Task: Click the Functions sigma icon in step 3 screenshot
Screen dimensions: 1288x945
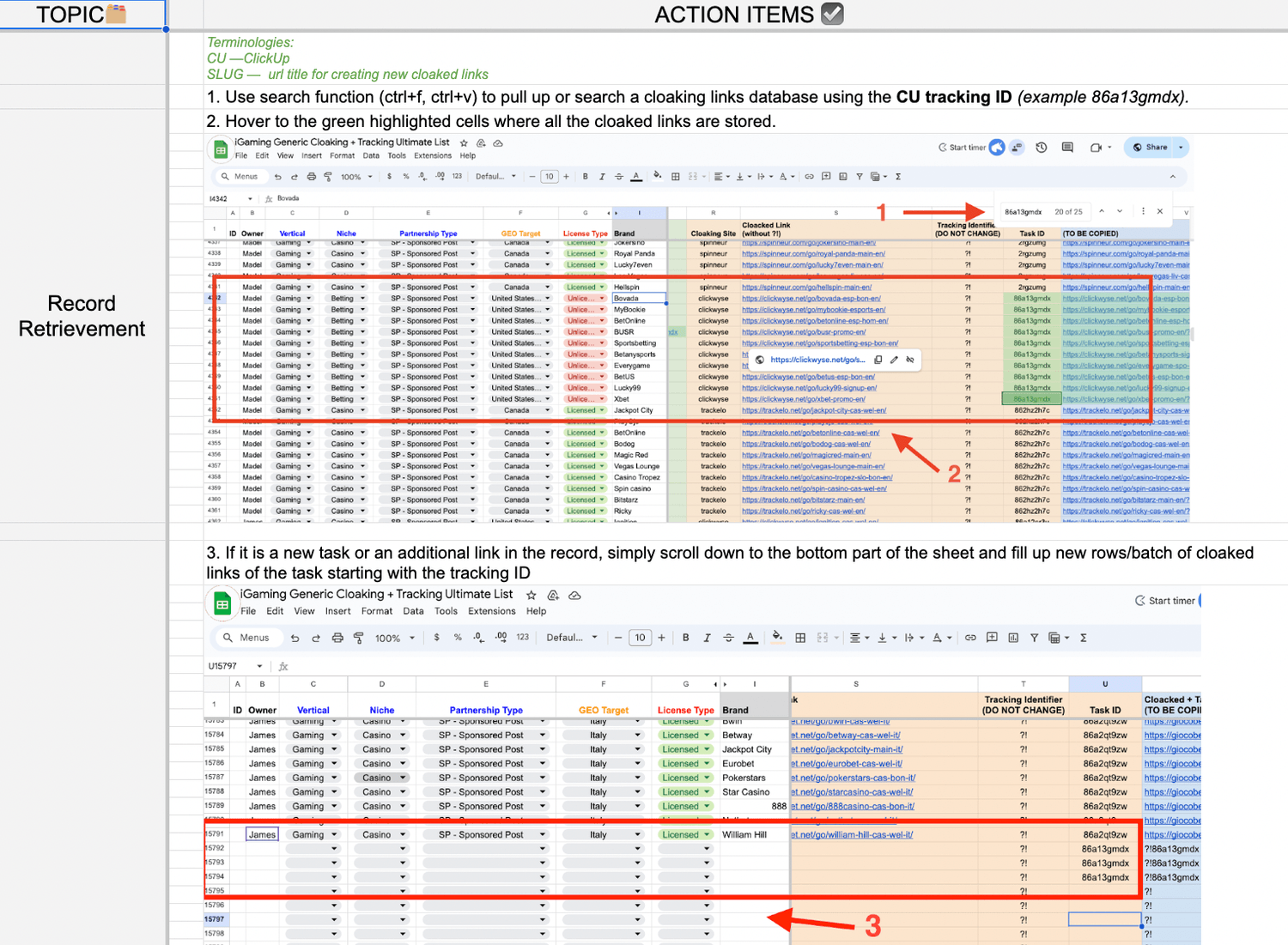Action: point(1084,638)
